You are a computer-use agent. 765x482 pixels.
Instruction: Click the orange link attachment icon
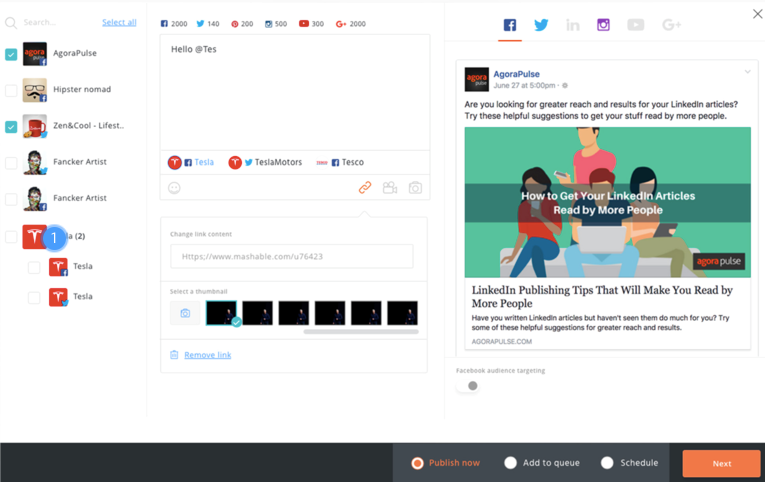click(365, 187)
